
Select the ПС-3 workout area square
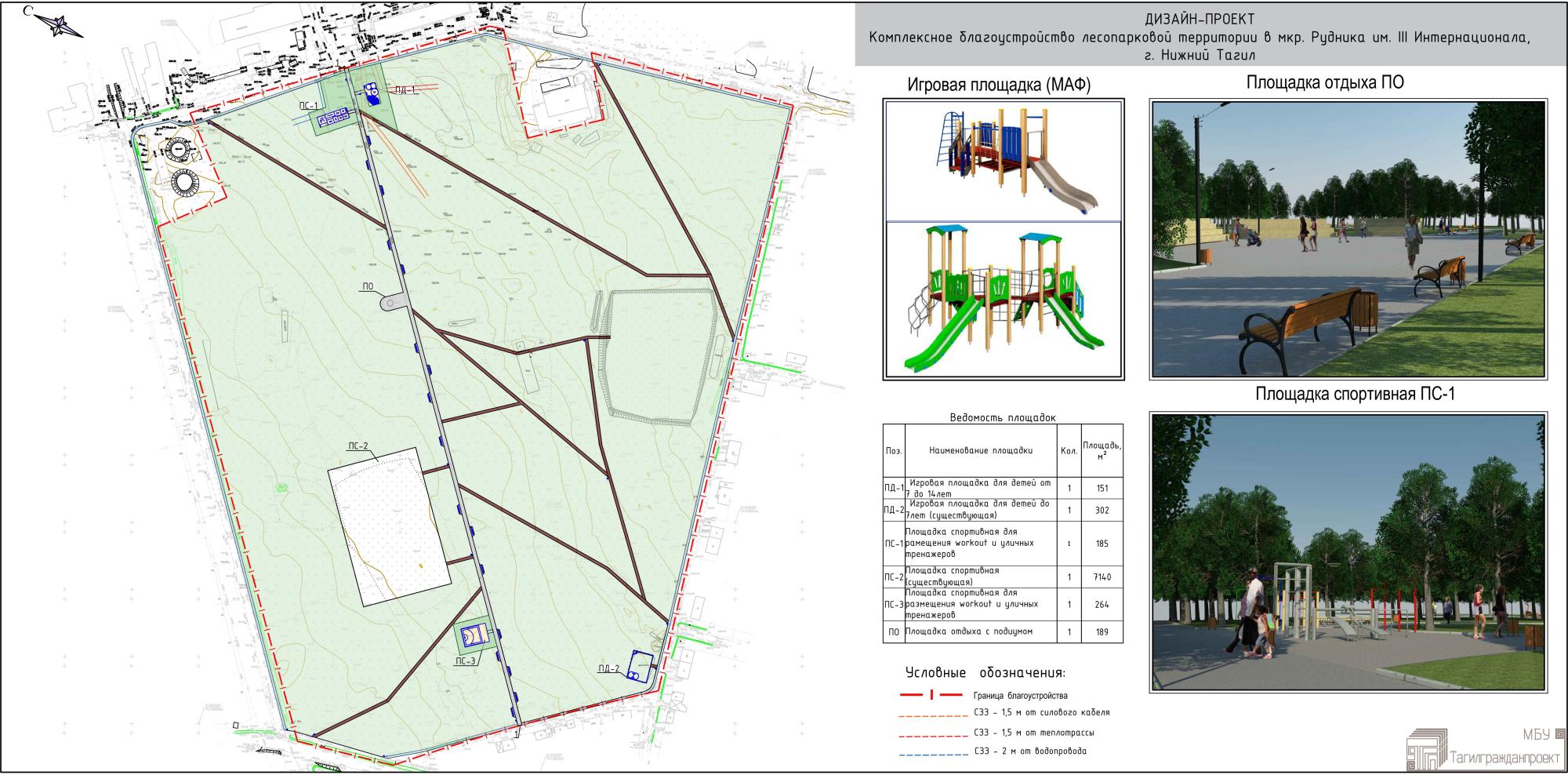474,636
